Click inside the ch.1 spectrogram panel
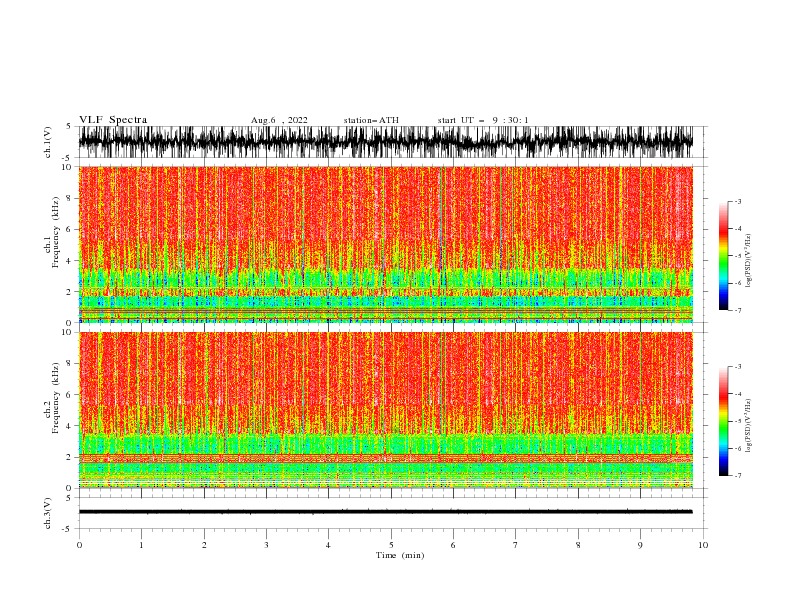The width and height of the screenshot is (792, 612). 385,244
